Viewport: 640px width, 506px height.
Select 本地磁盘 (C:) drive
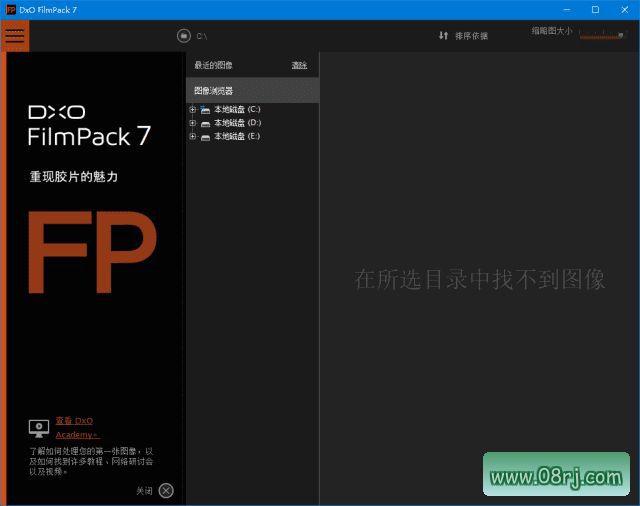pyautogui.click(x=237, y=109)
